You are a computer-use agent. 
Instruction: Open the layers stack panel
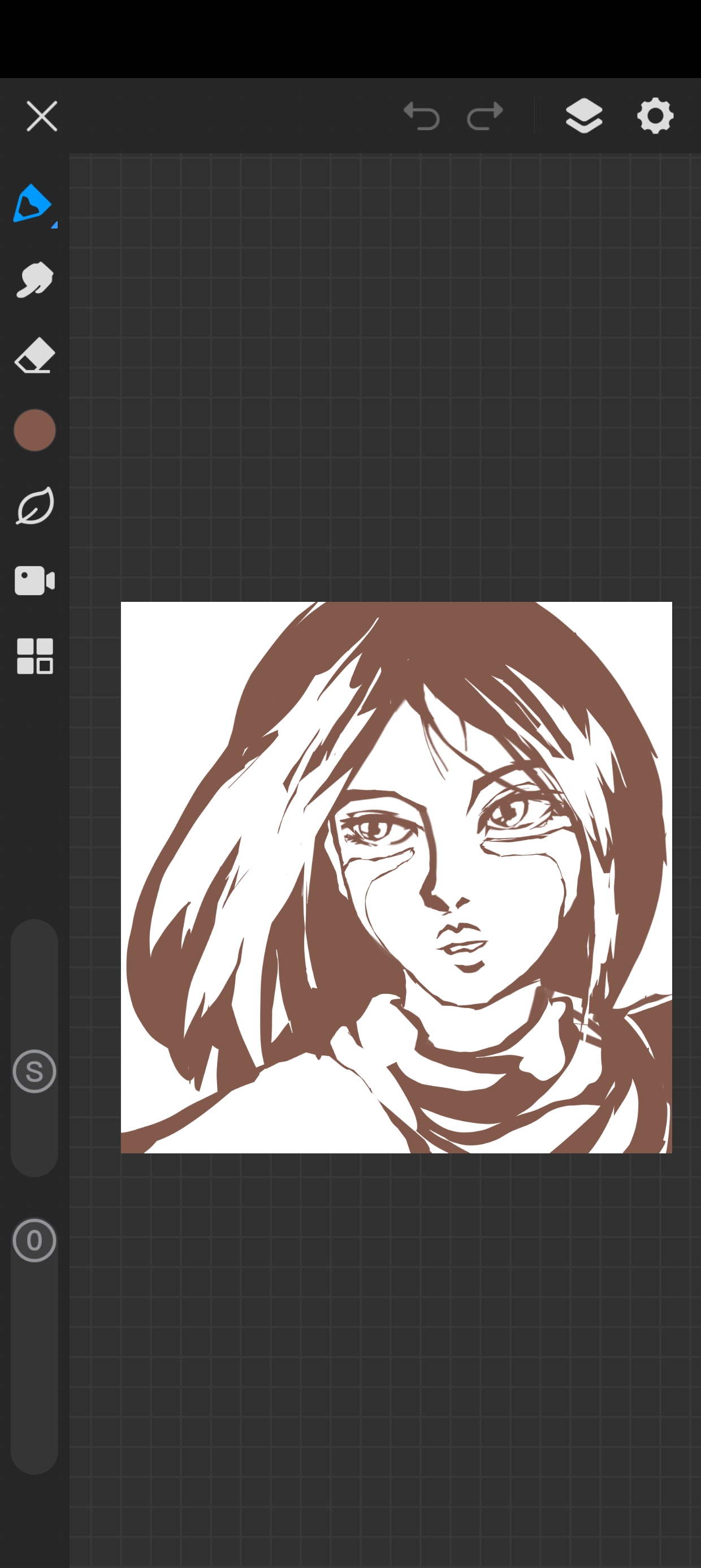[x=583, y=115]
